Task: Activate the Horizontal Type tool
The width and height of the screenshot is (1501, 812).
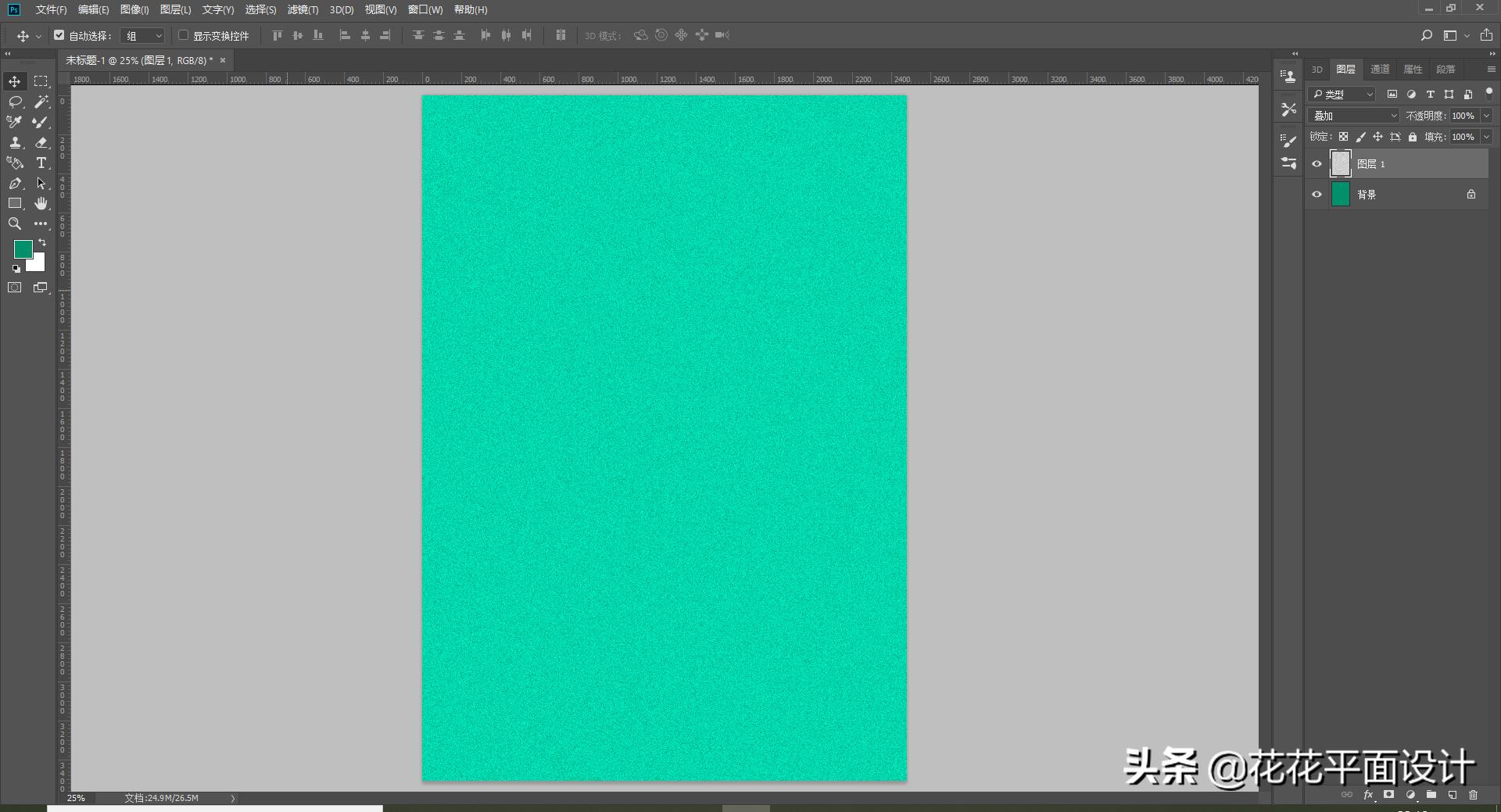Action: pyautogui.click(x=41, y=163)
